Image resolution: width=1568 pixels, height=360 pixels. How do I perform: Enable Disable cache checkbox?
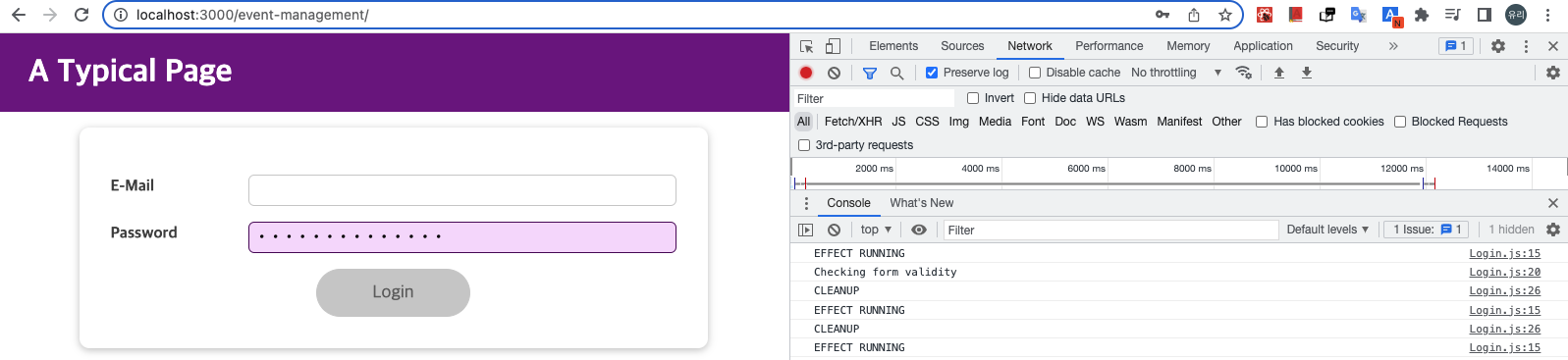click(x=1035, y=73)
